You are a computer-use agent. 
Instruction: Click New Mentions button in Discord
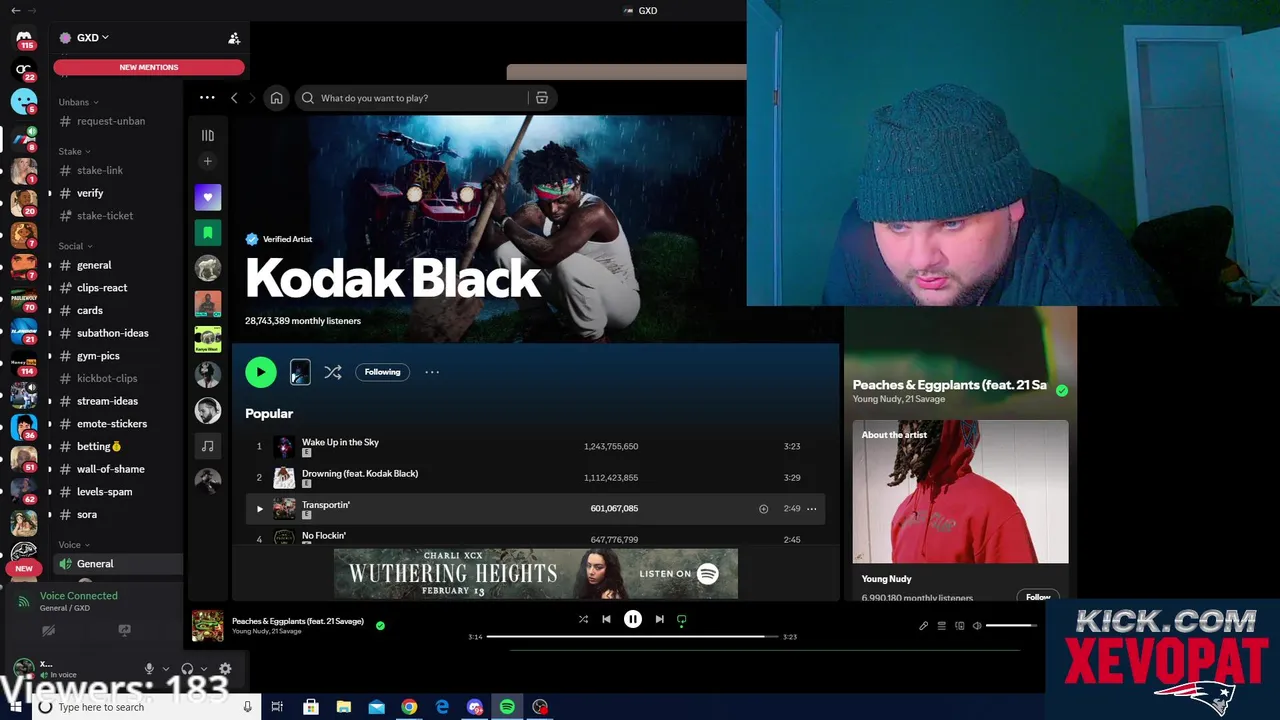pos(149,67)
